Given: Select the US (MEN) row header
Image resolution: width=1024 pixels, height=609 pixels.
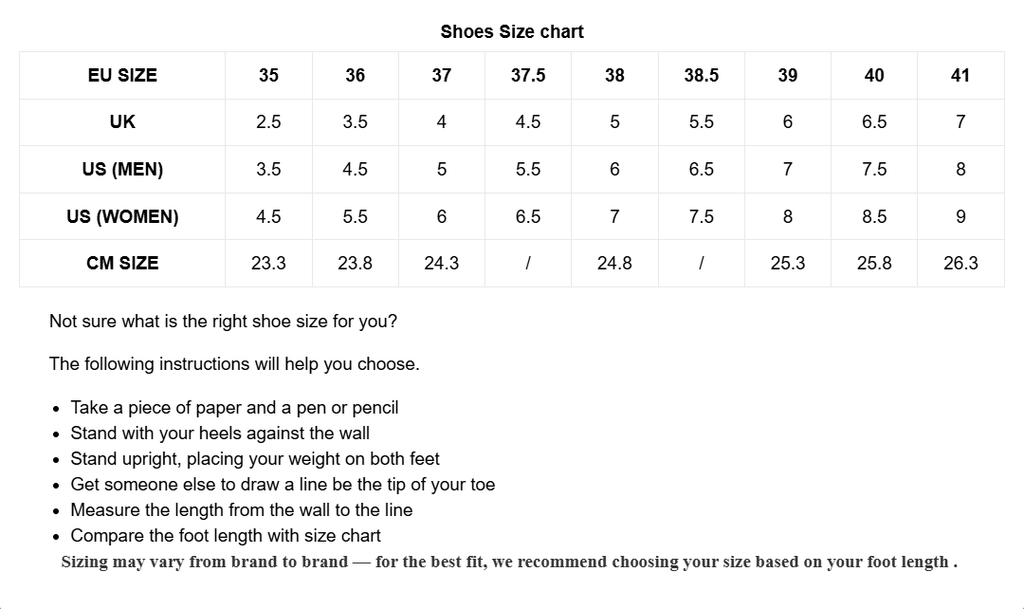Looking at the screenshot, I should point(122,169).
